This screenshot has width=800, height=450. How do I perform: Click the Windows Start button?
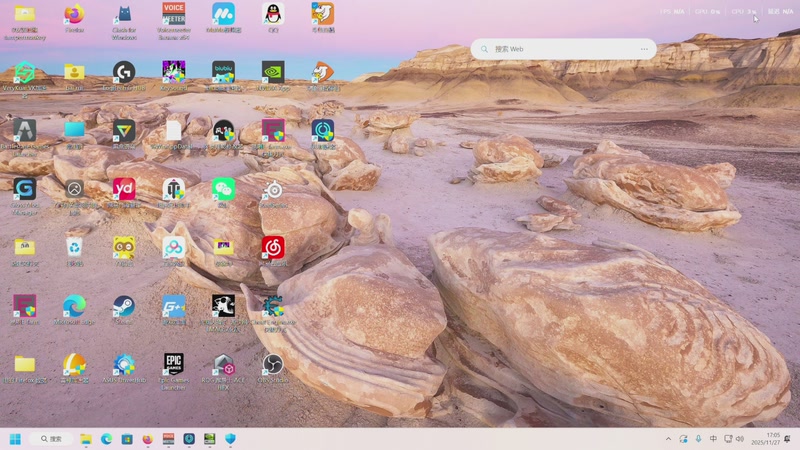pos(15,439)
